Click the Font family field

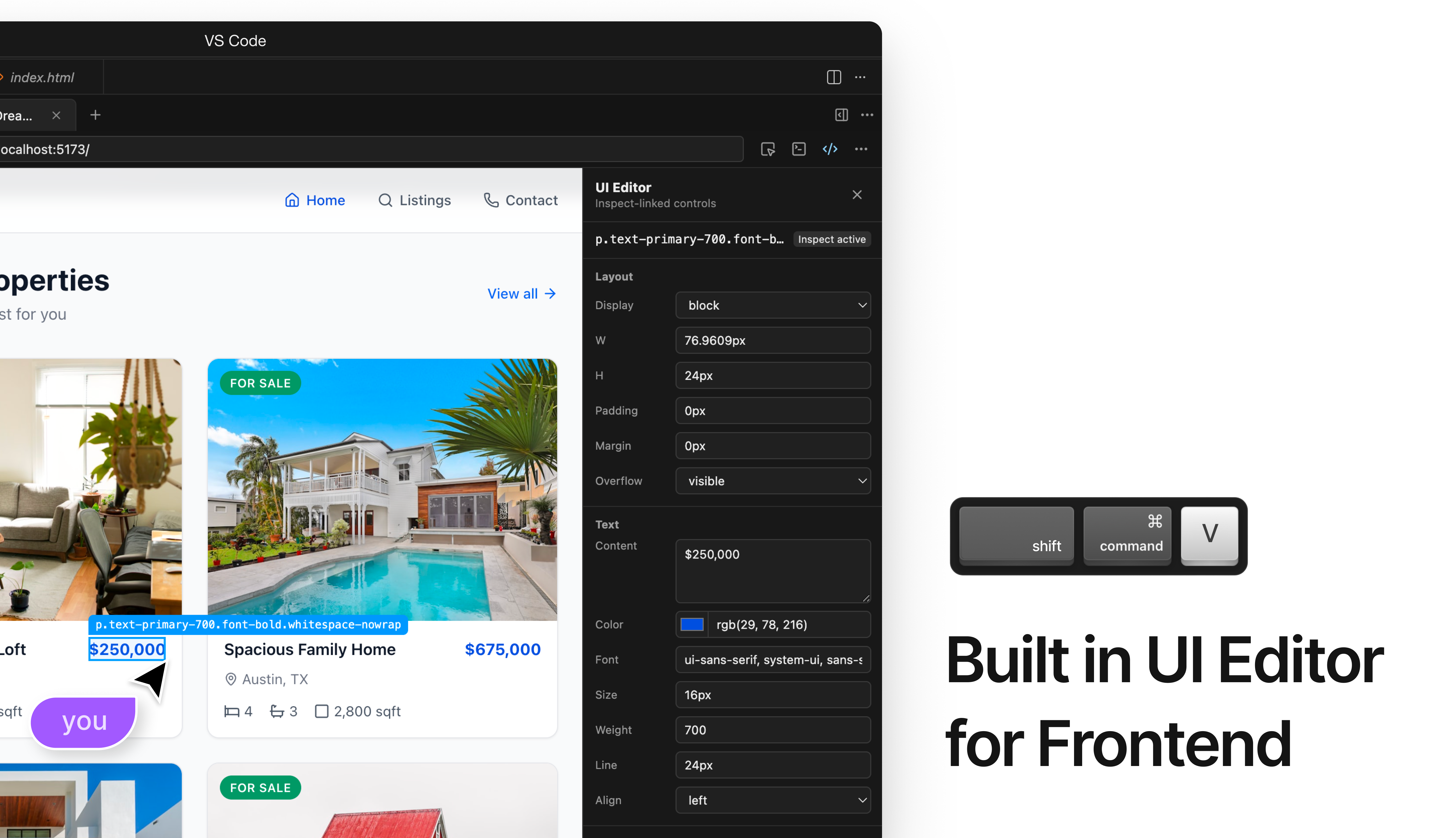click(773, 660)
